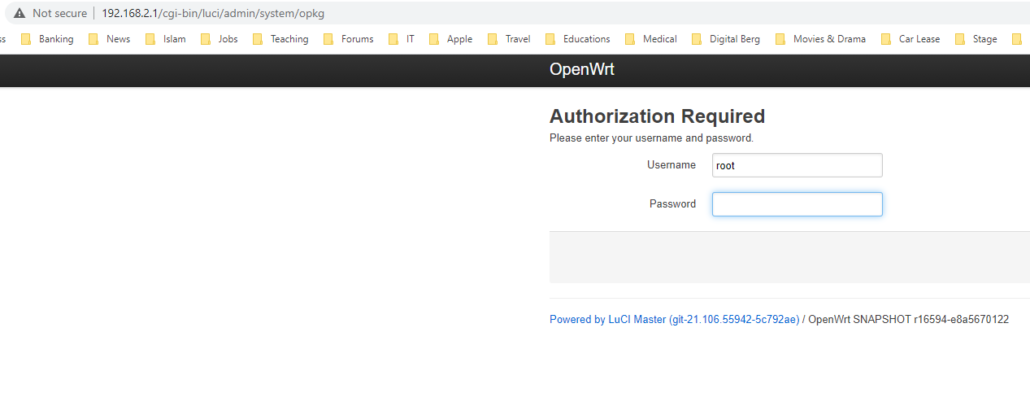Image resolution: width=1030 pixels, height=402 pixels.
Task: Open the Teaching bookmarks folder
Action: (280, 39)
